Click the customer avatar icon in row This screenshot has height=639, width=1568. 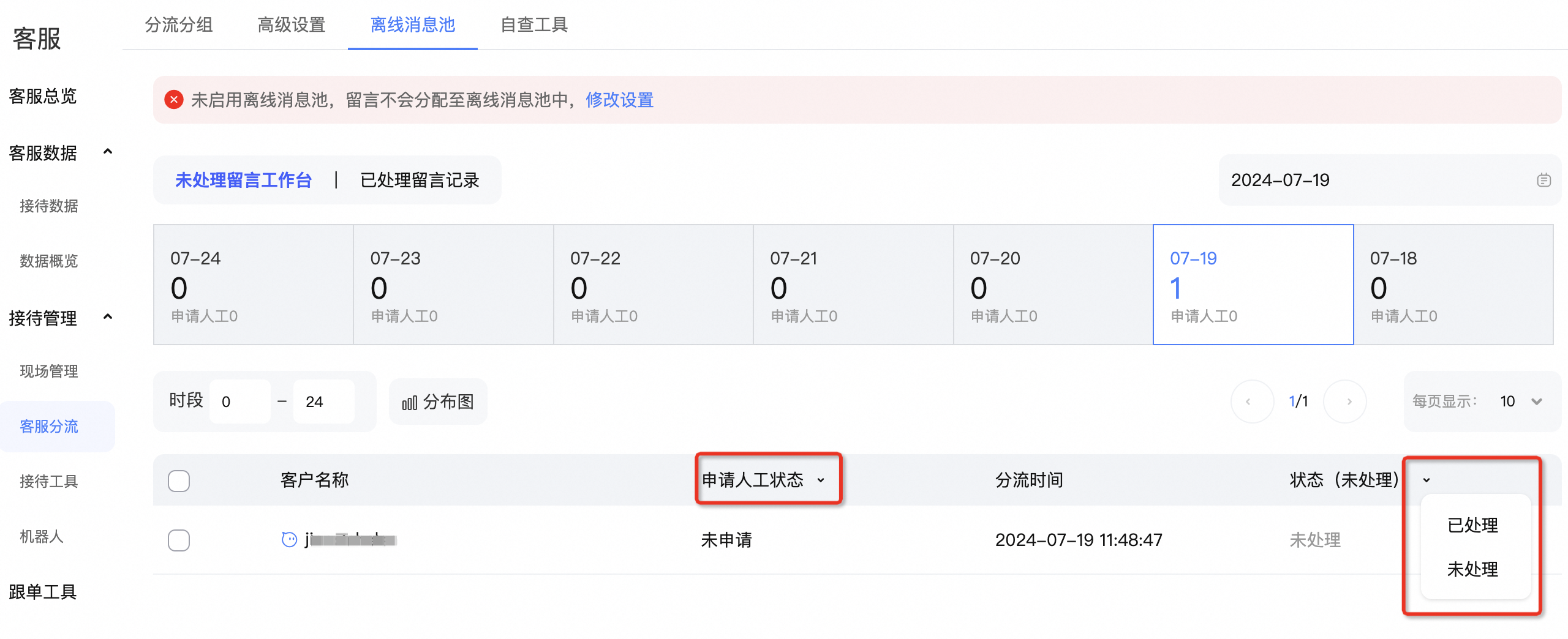click(289, 539)
